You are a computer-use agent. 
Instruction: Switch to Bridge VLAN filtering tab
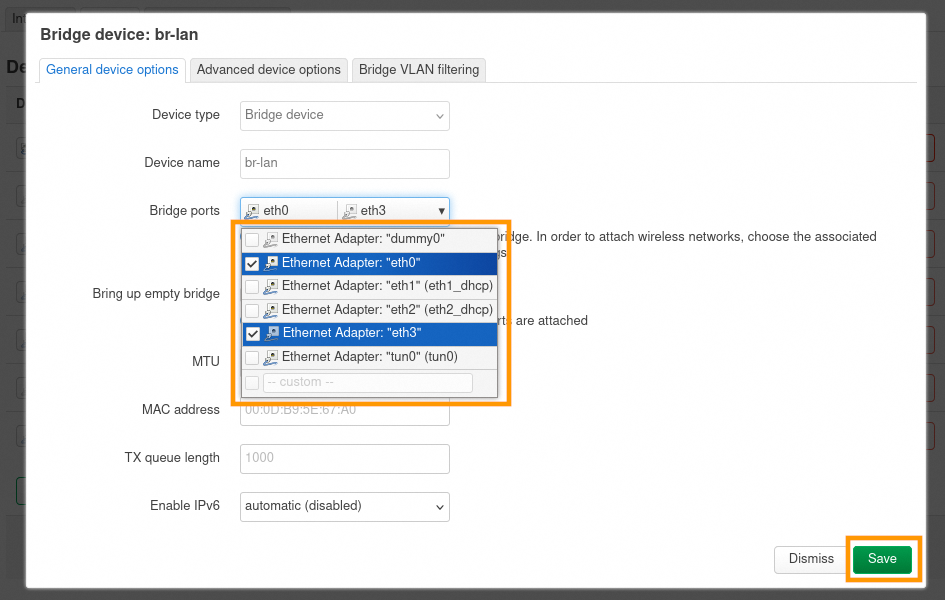tap(419, 70)
